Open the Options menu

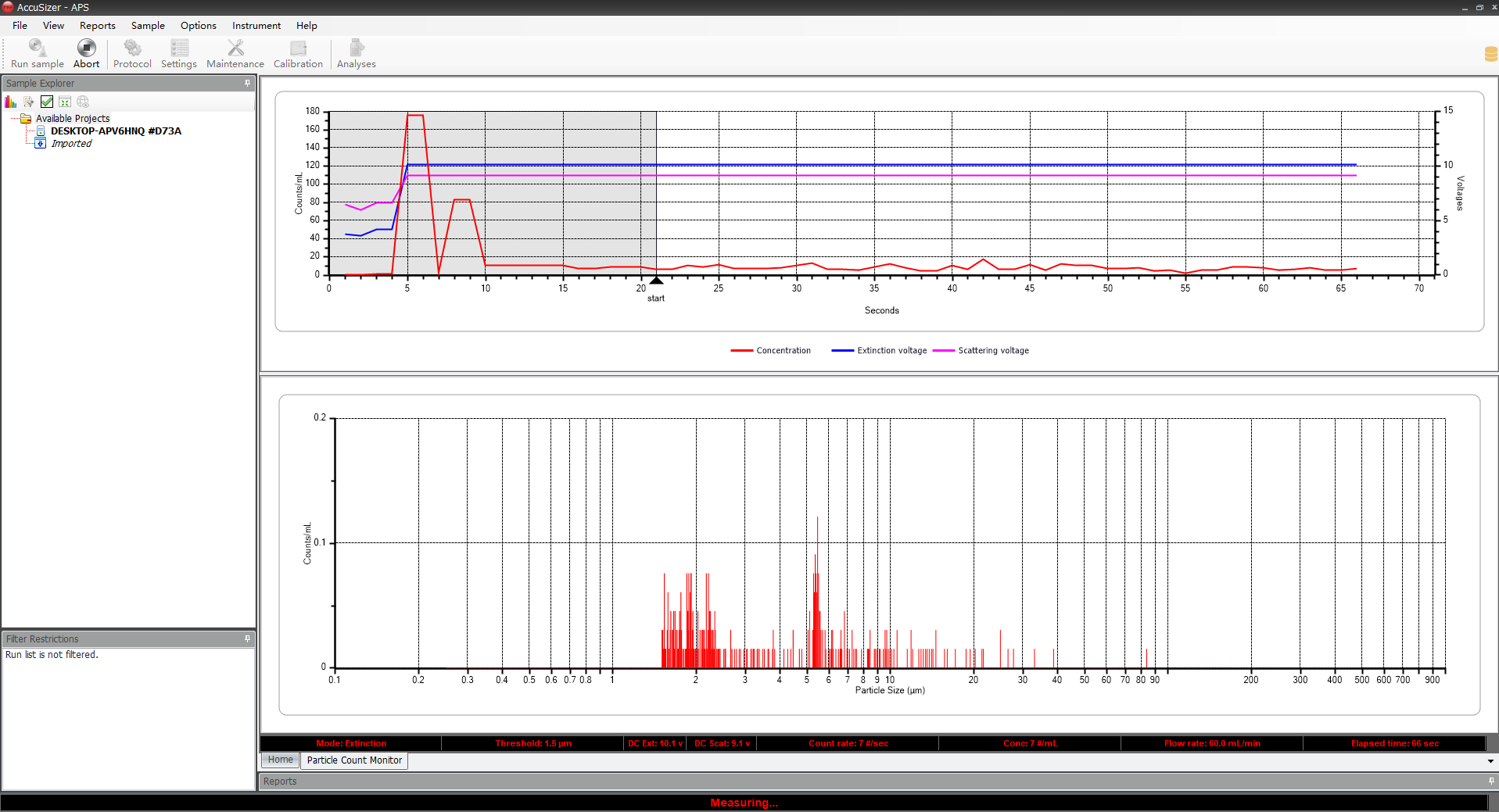(199, 25)
